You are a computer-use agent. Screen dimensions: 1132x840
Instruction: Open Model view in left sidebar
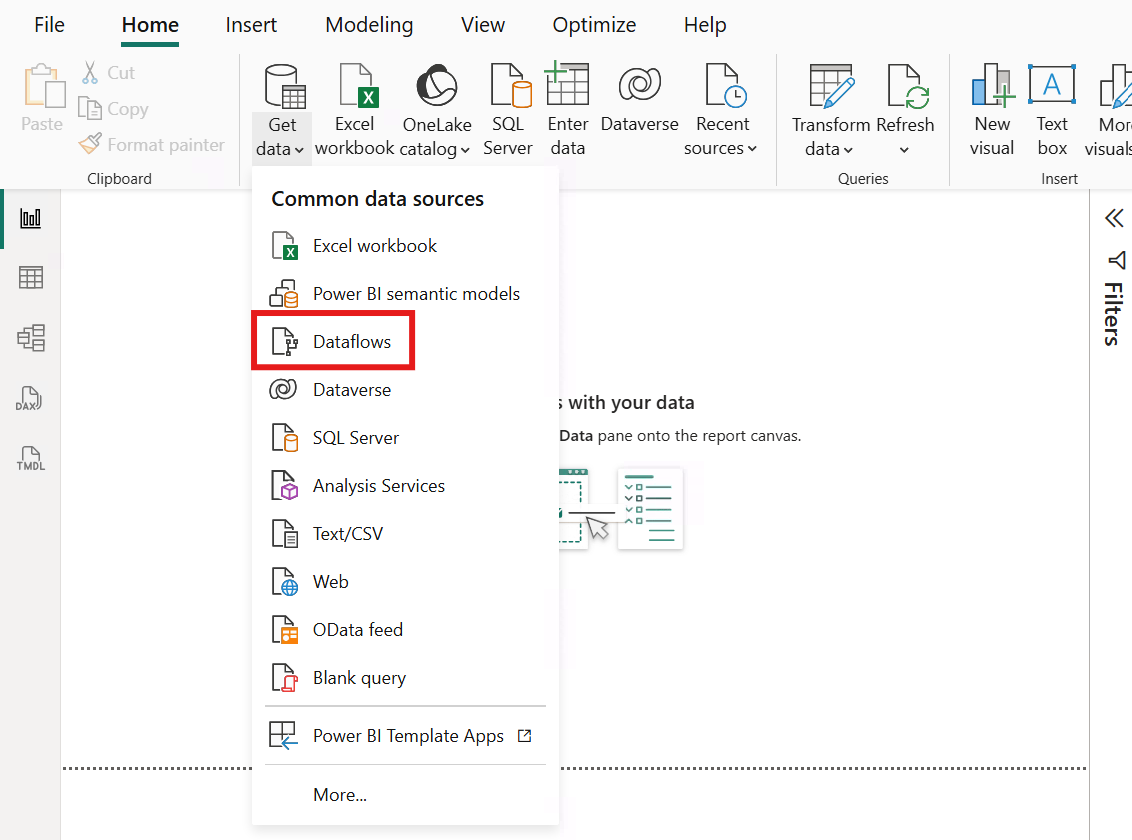coord(31,338)
